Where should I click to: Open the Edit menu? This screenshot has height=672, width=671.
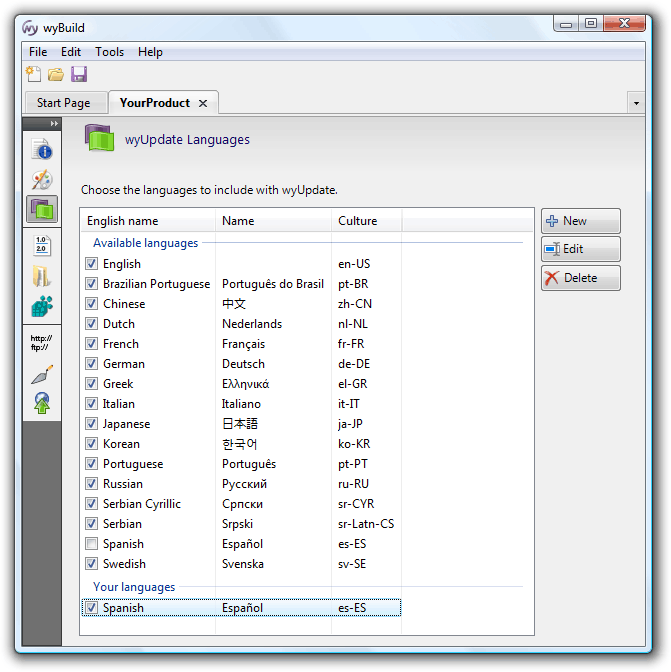tap(71, 52)
